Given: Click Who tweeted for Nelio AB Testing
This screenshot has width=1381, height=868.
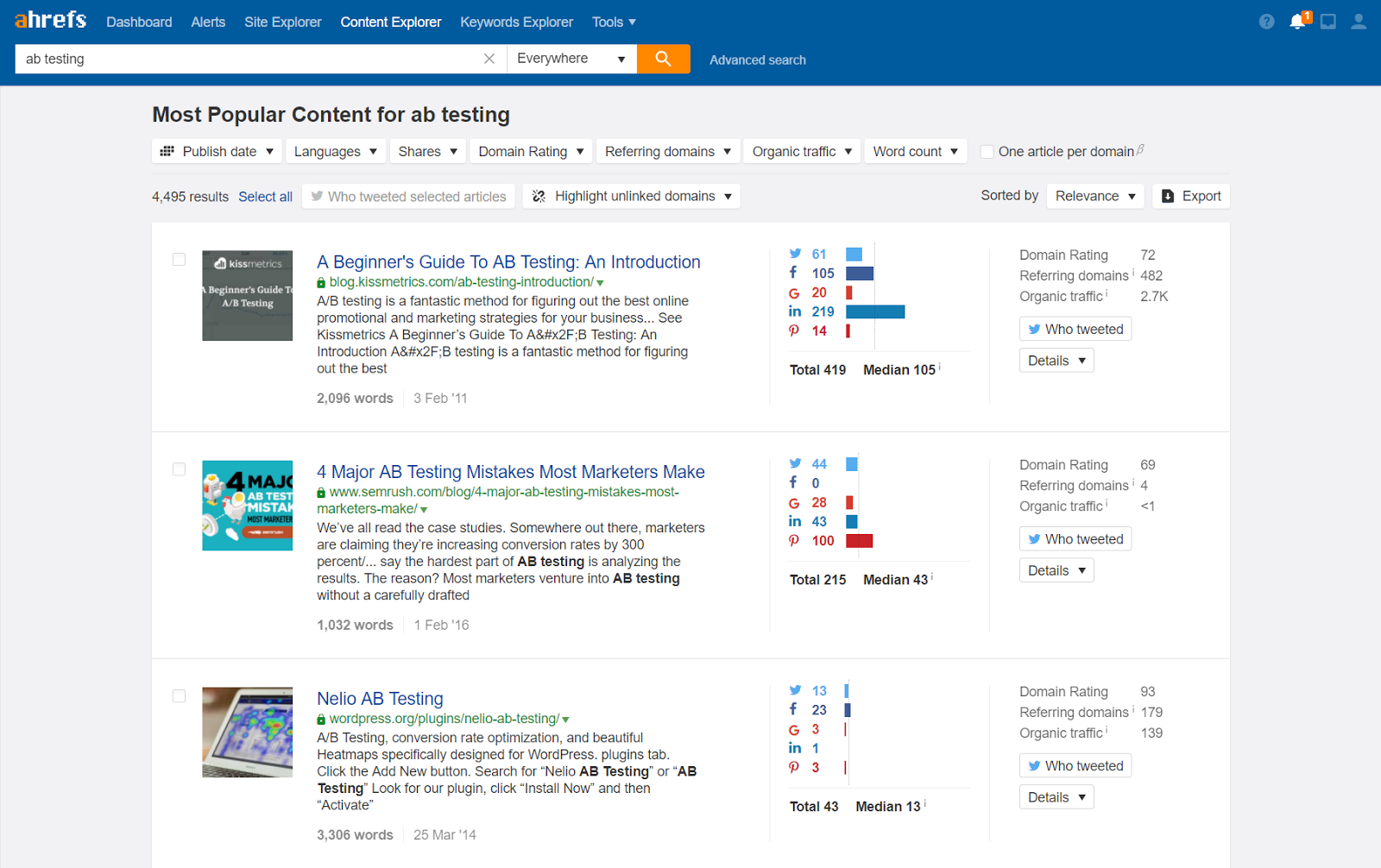Looking at the screenshot, I should point(1075,765).
